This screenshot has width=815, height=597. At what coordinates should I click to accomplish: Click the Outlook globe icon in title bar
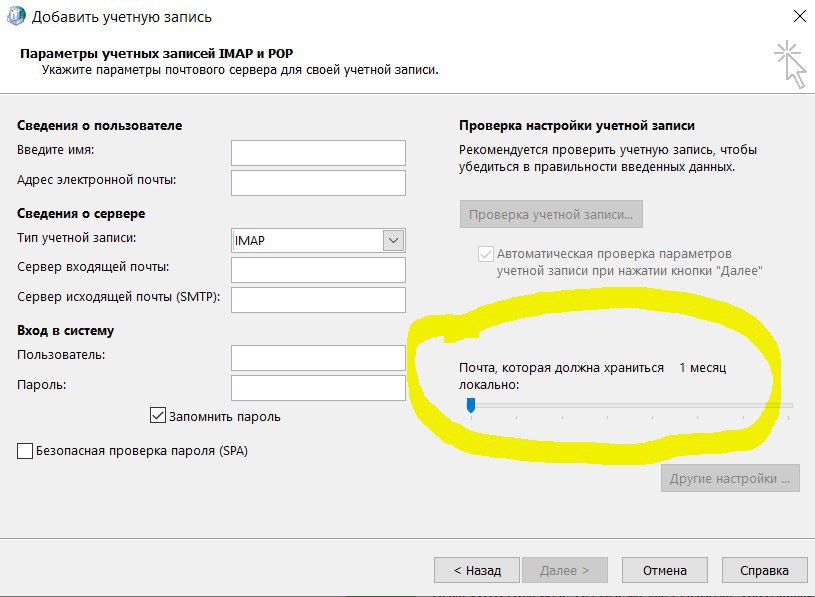(x=16, y=16)
